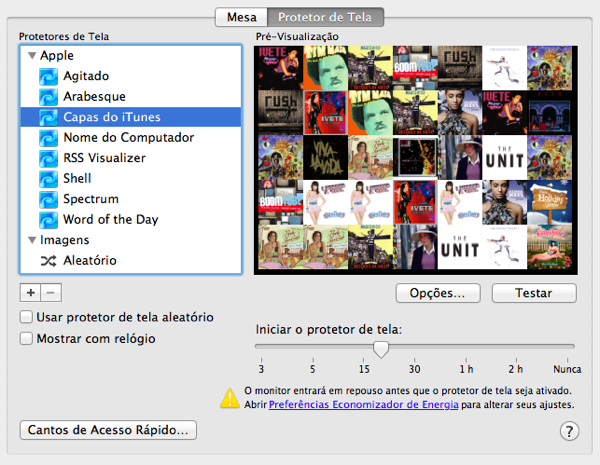Open Cantos de Acesso Rápido...
Image resolution: width=600 pixels, height=465 pixels.
[108, 430]
